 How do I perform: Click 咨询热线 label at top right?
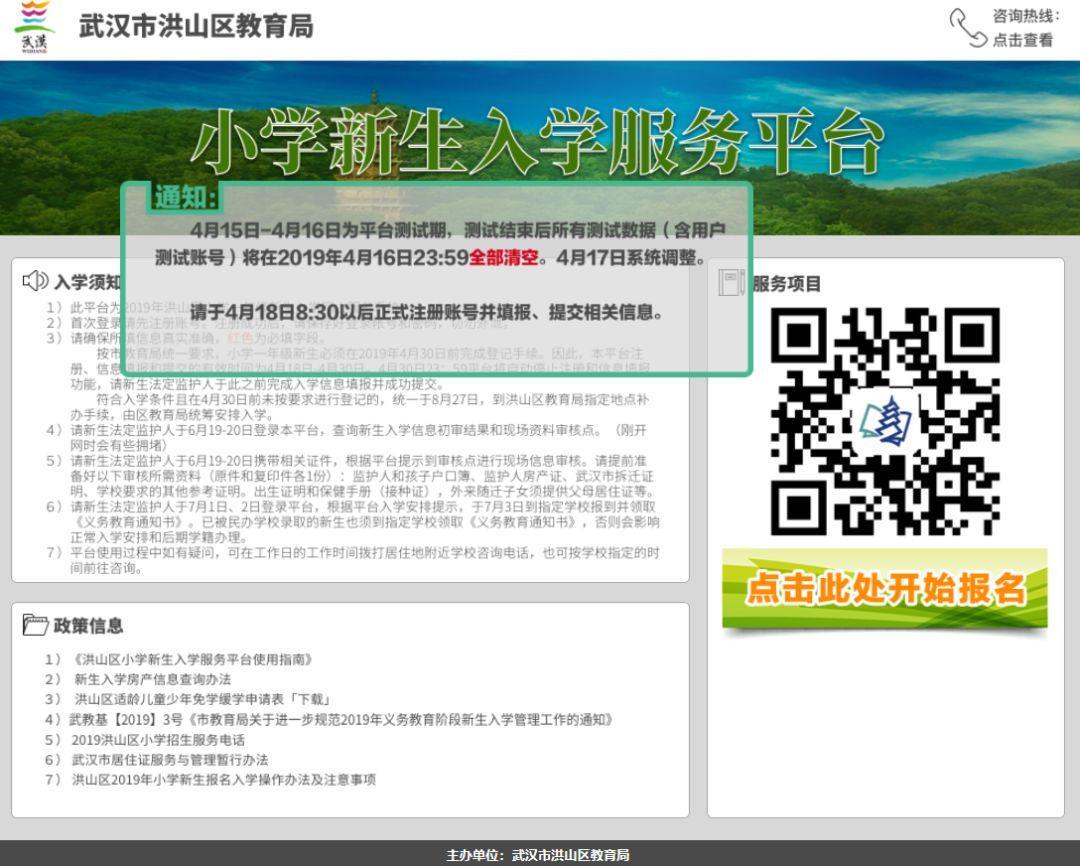1026,16
